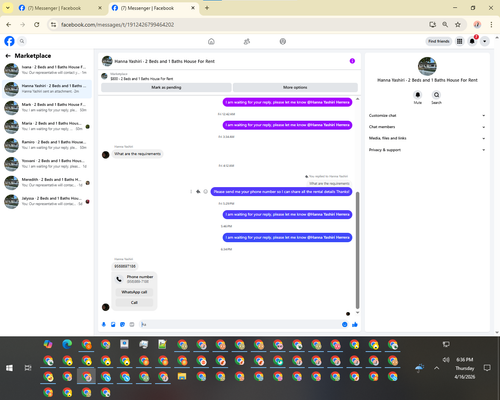Click the purple conversation information icon
The image size is (500, 400).
352,61
